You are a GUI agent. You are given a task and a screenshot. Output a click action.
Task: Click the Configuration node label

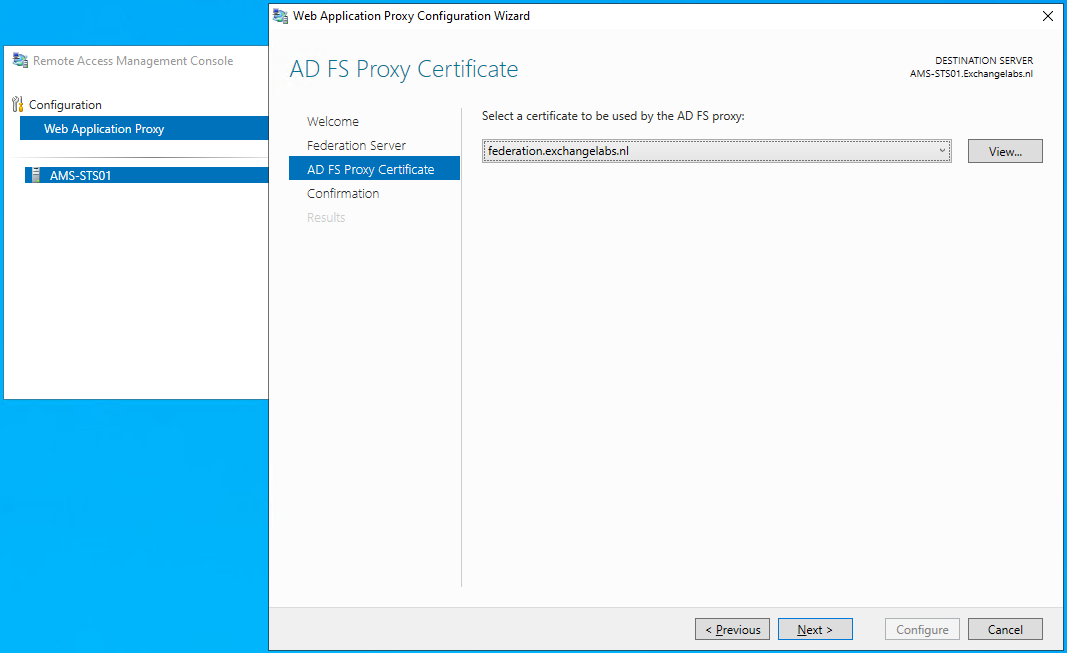65,105
